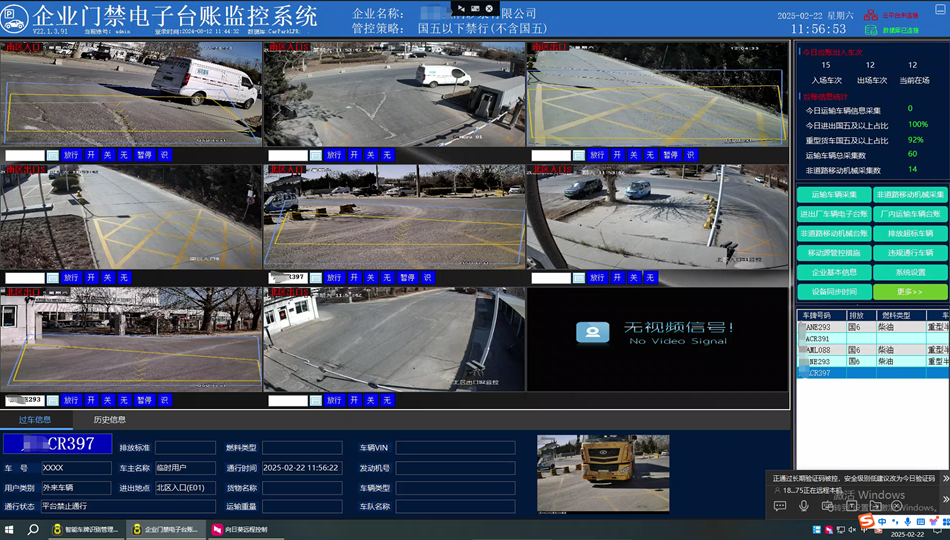The width and height of the screenshot is (950, 540).
Task: Click the 排放标准 input field
Action: tap(184, 448)
